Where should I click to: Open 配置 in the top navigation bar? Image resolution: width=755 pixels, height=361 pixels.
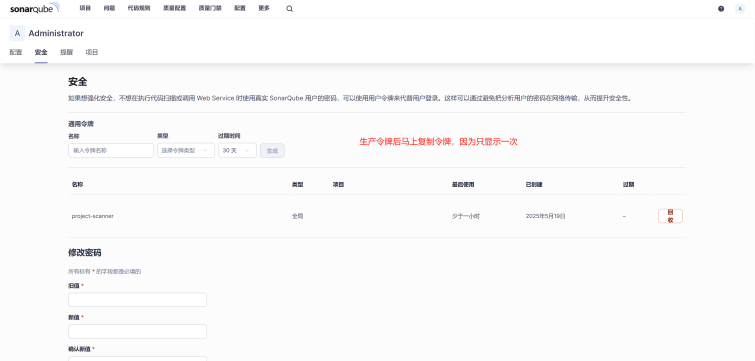click(x=240, y=8)
